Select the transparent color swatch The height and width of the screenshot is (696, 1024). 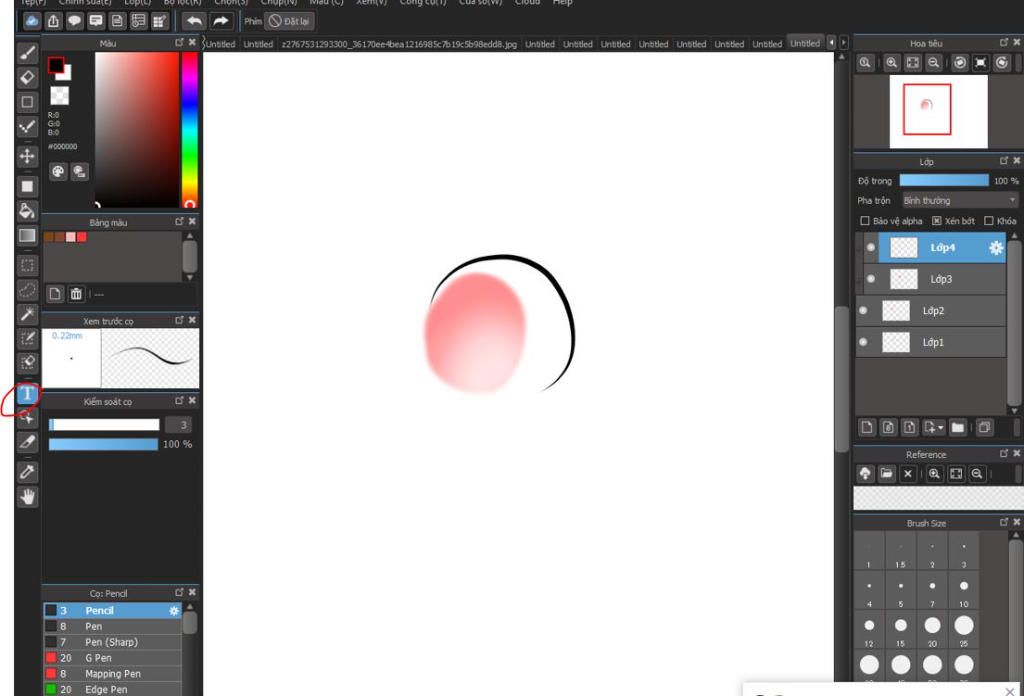(59, 96)
